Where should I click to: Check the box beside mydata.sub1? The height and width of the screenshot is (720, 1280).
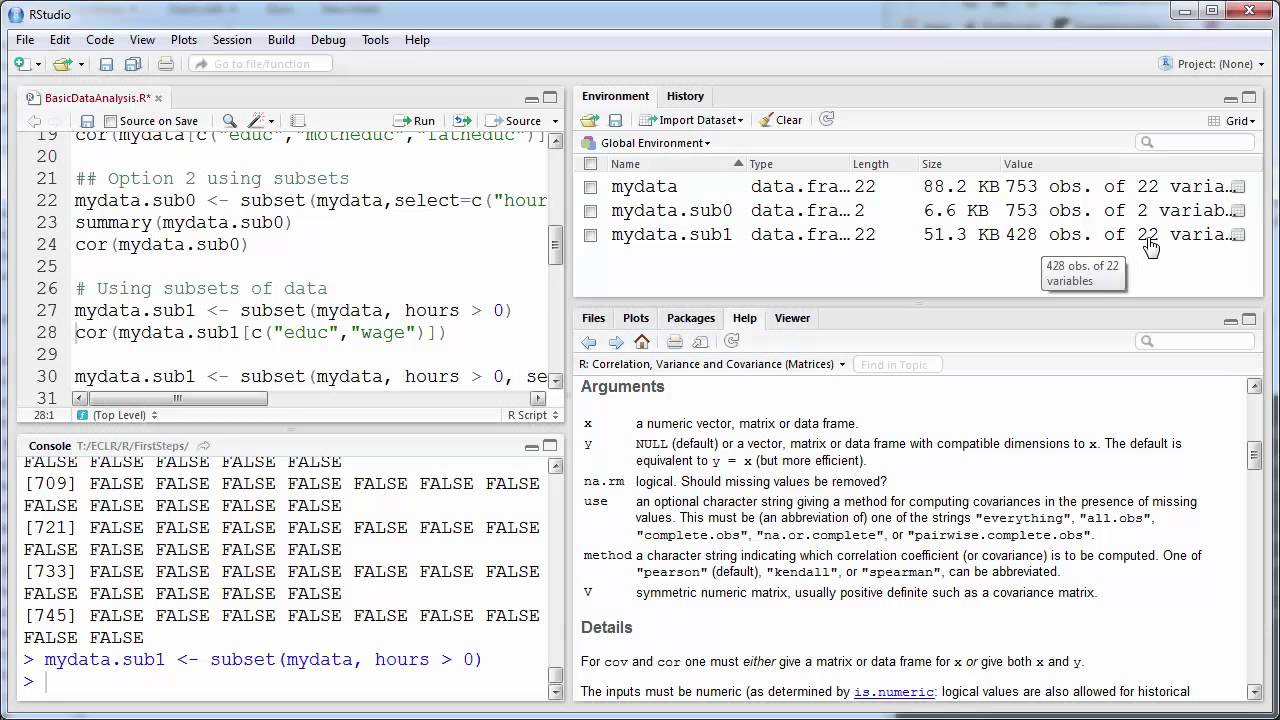tap(590, 235)
